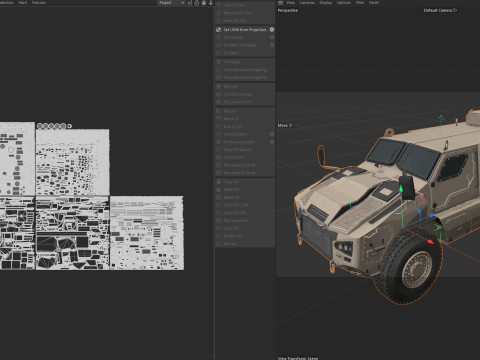Select Stop Interactive Mapping

pyautogui.click(x=245, y=77)
